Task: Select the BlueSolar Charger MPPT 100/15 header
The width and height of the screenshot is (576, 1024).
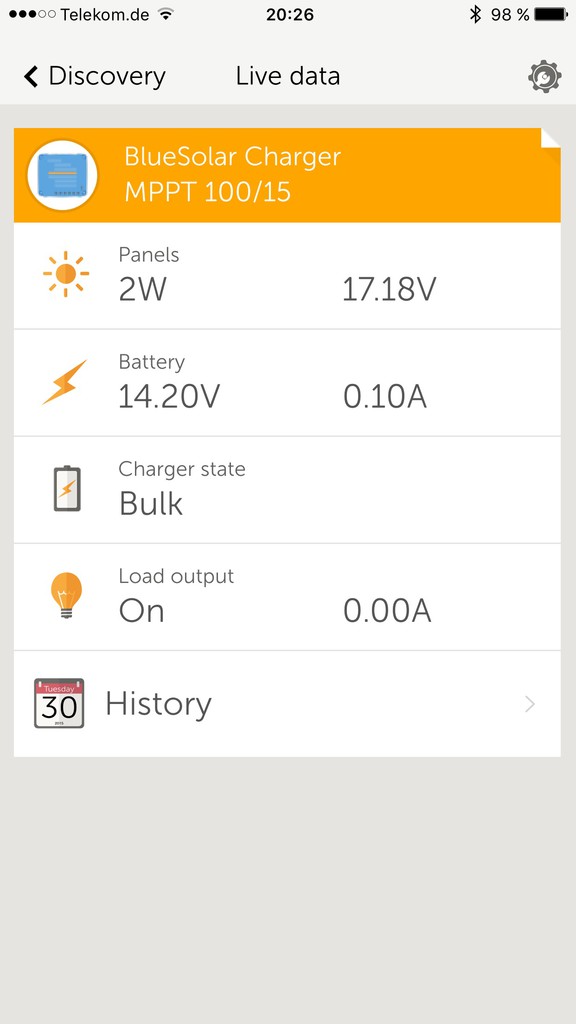Action: [287, 175]
